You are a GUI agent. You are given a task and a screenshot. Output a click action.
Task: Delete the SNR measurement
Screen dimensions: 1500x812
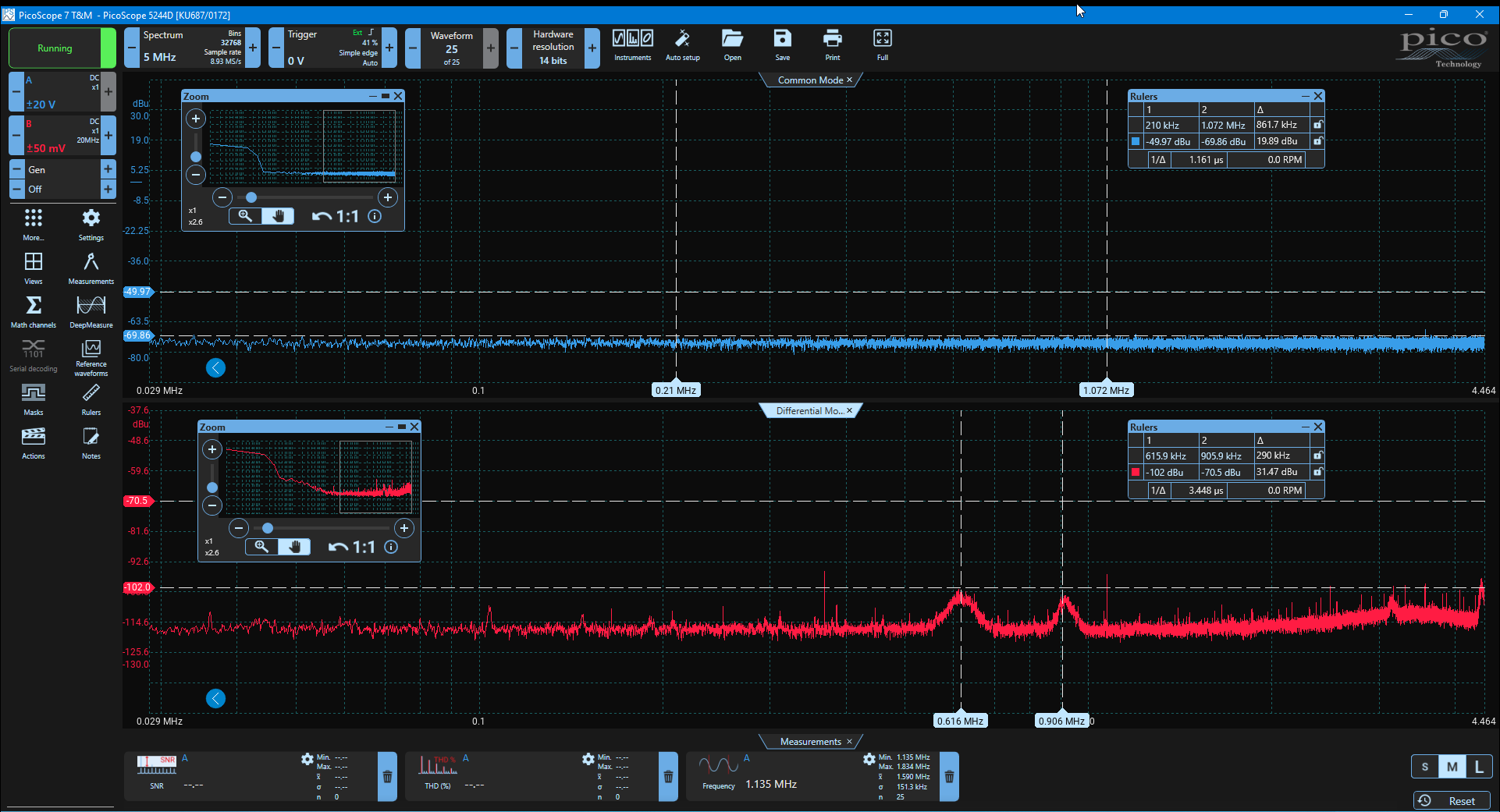[387, 776]
